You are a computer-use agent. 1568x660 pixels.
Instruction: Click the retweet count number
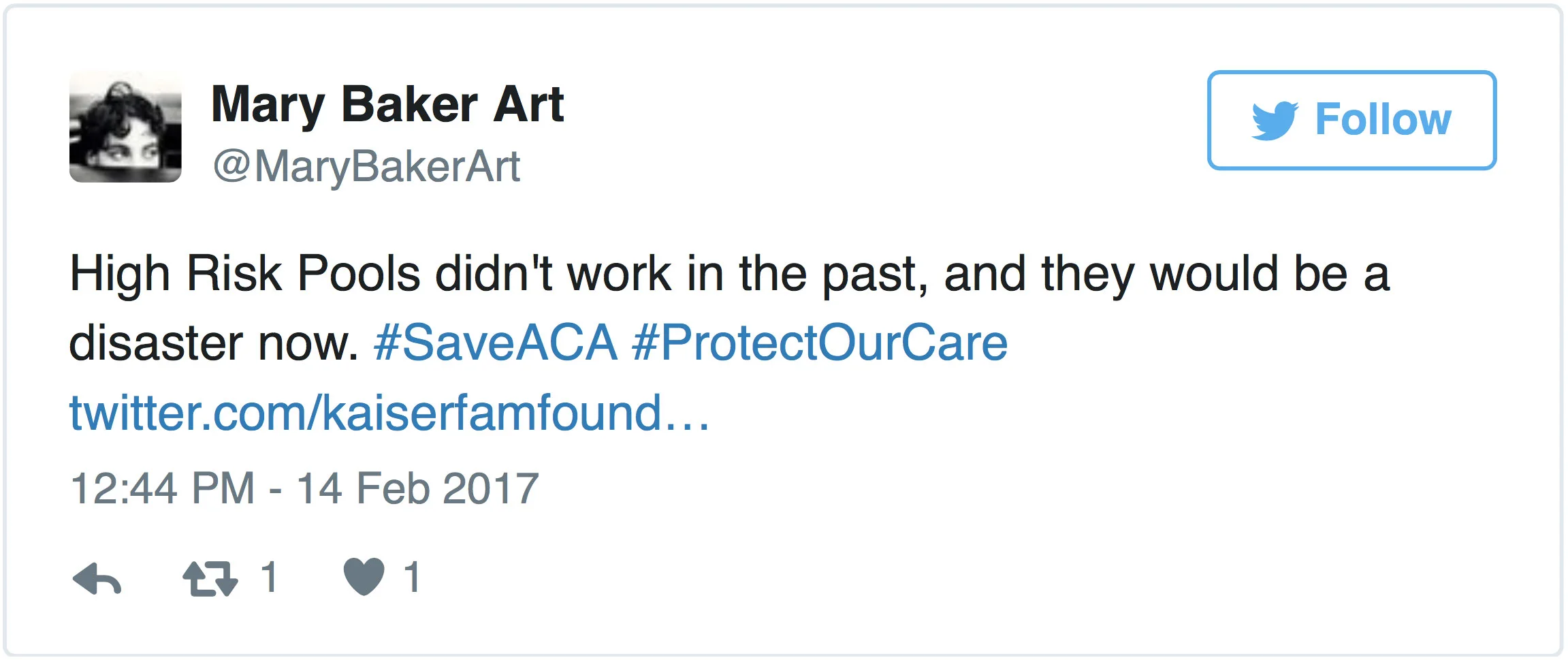pos(270,577)
